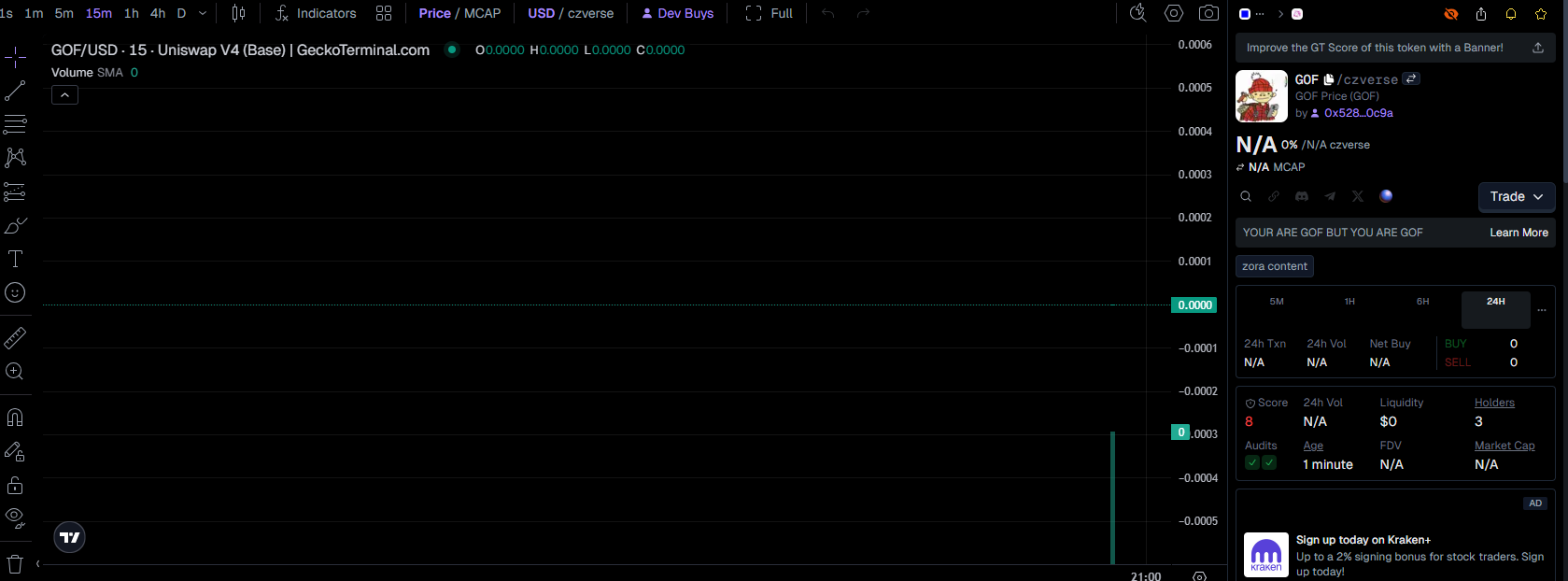Toggle Dev Buys markers
The height and width of the screenshot is (581, 1568).
677,13
